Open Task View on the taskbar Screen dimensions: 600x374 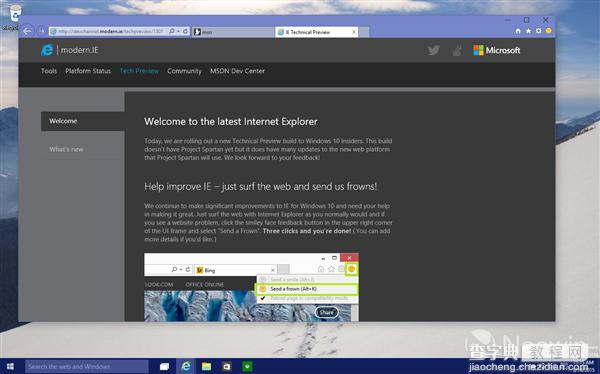(165, 366)
